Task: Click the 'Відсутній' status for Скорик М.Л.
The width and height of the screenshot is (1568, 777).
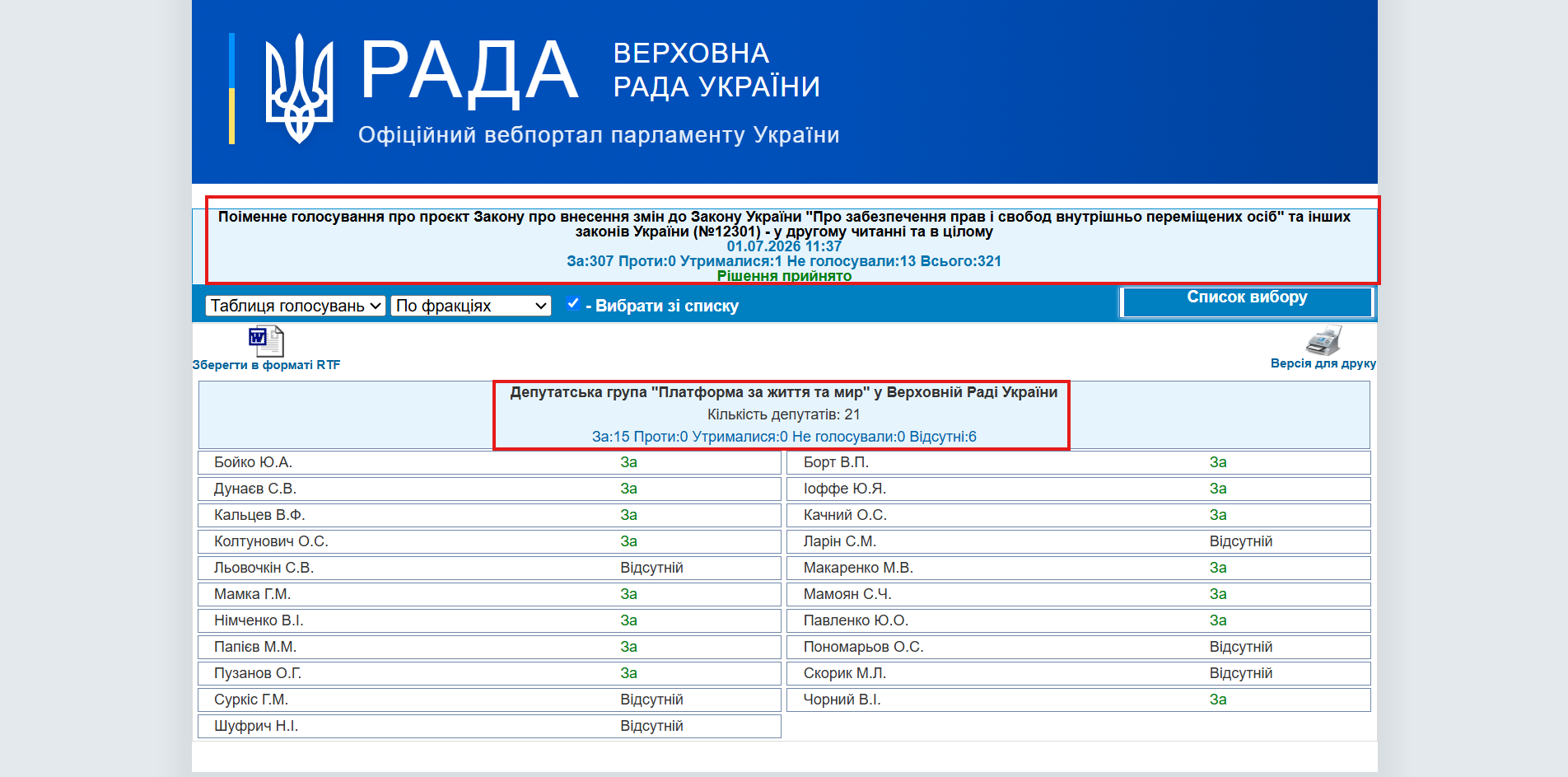Action: (x=1241, y=673)
